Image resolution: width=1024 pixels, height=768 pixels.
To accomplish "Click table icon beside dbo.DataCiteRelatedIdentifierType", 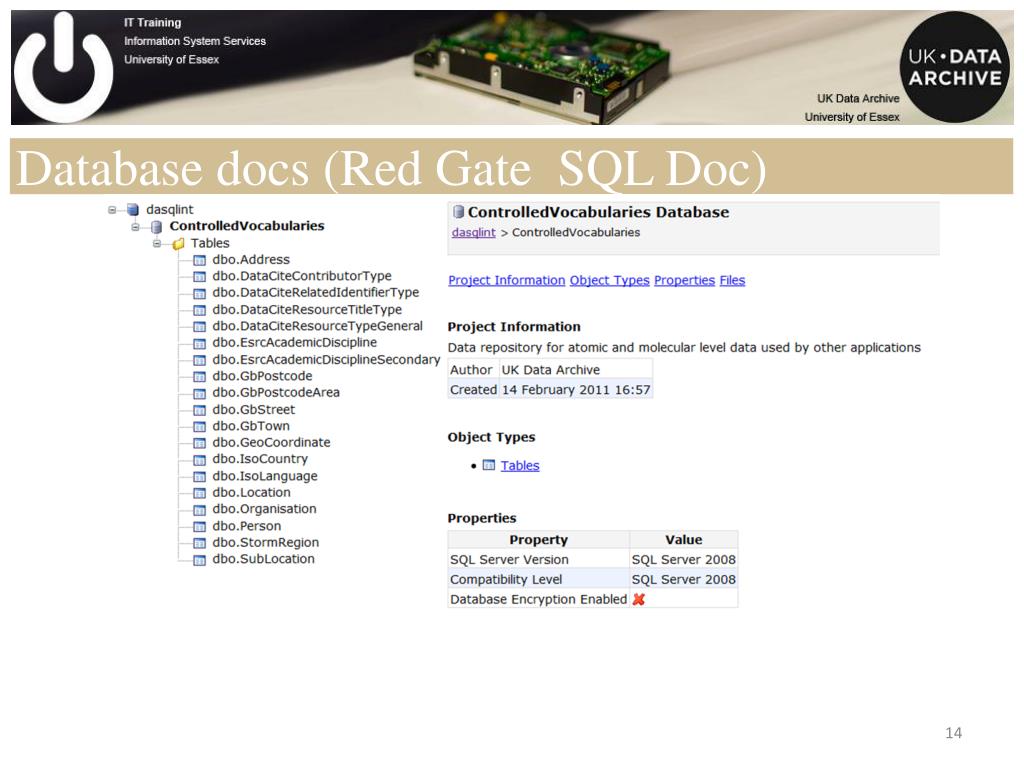I will point(200,293).
